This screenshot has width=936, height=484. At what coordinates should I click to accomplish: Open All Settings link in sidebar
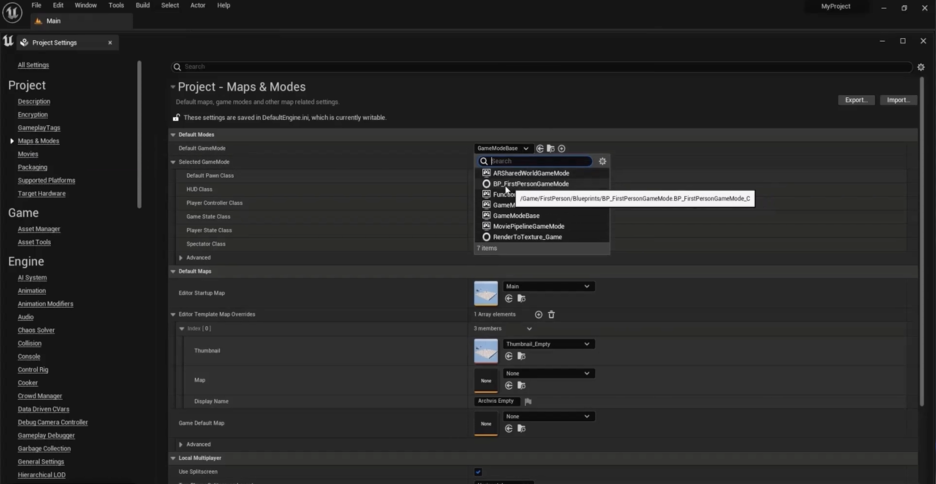tap(33, 65)
